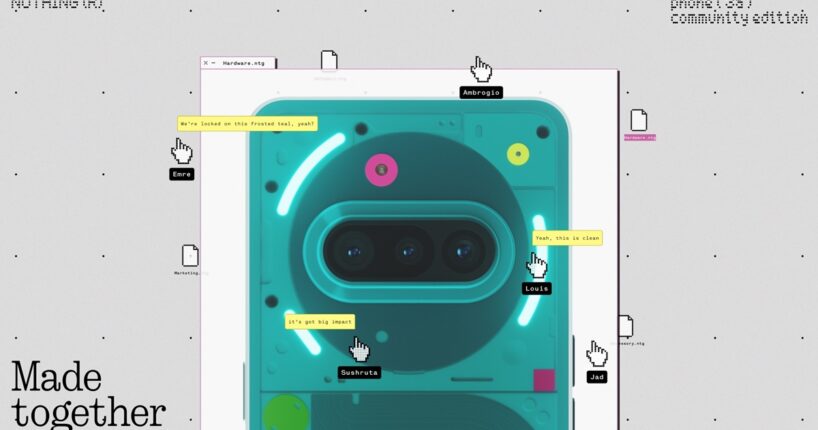This screenshot has width=818, height=430.
Task: Click Emre's hand cursor icon
Action: [181, 151]
